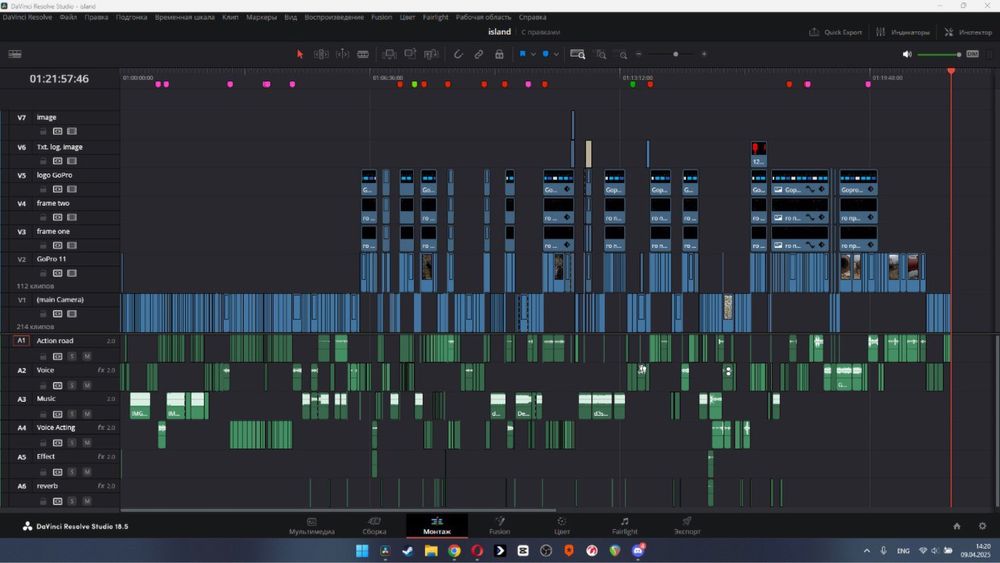Open Discord from the taskbar
The image size is (1000, 563).
(638, 550)
